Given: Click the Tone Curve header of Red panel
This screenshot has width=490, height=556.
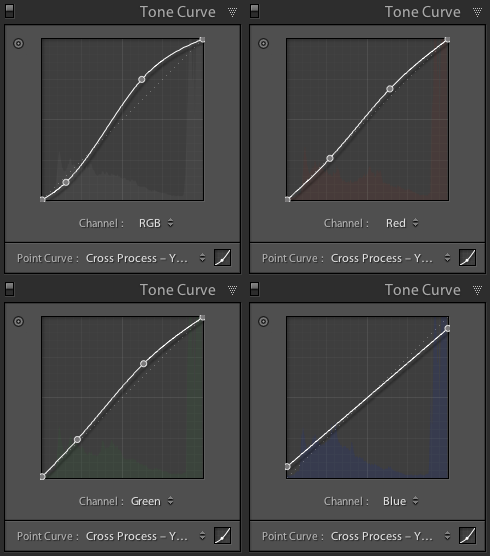Looking at the screenshot, I should 423,12.
